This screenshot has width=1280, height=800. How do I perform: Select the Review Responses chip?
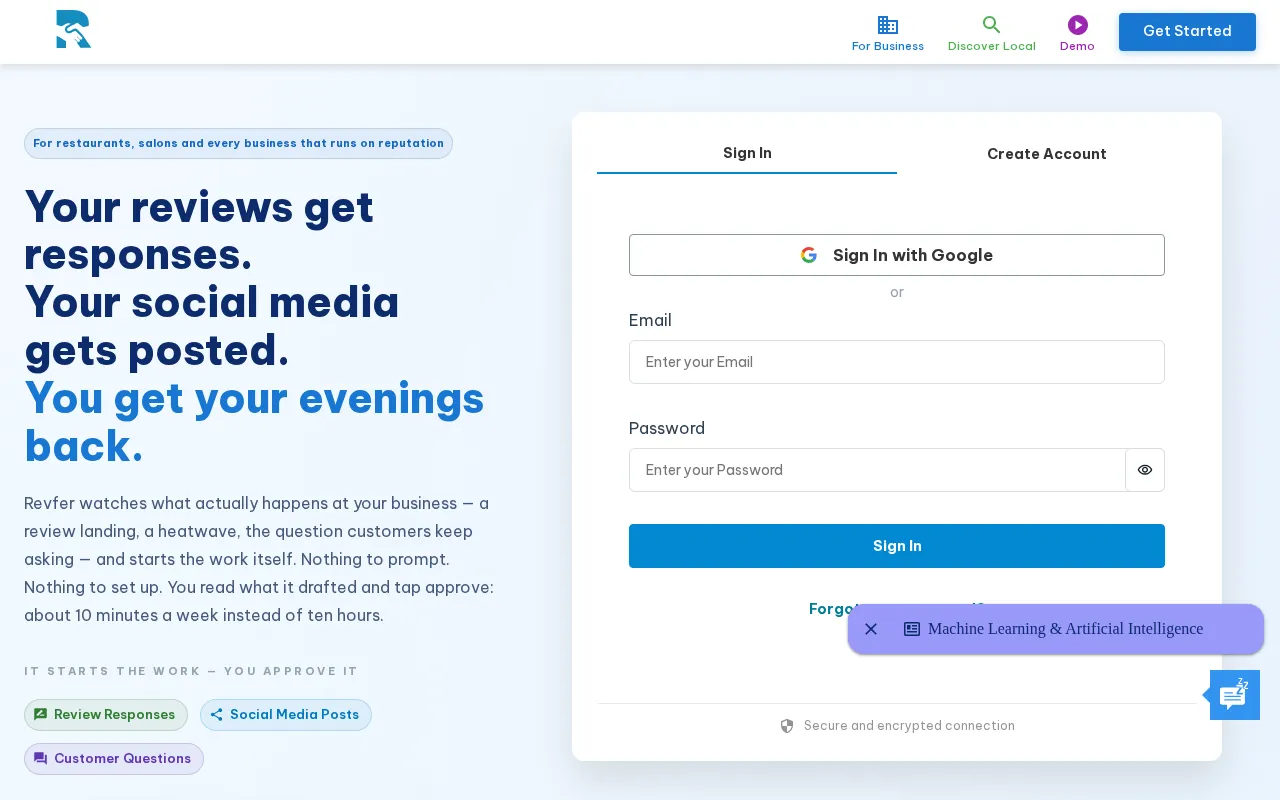[106, 715]
